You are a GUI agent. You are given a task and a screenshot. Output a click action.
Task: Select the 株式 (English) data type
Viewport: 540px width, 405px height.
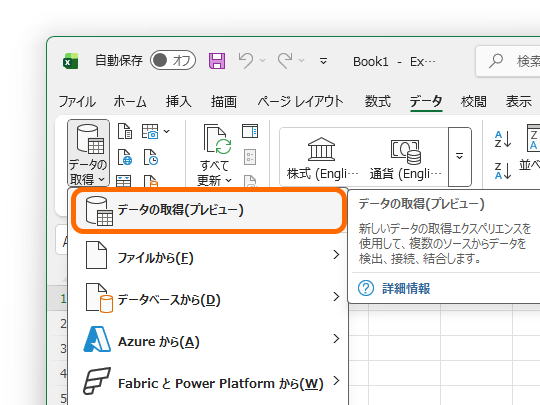coord(322,157)
